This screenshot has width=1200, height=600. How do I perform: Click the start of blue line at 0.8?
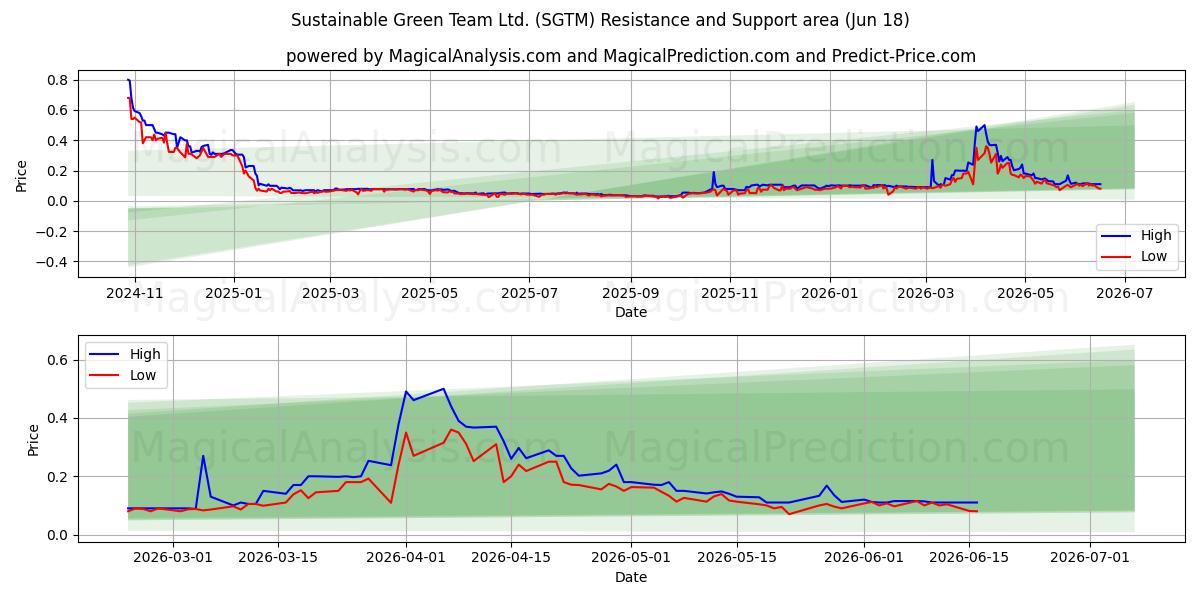tap(128, 79)
